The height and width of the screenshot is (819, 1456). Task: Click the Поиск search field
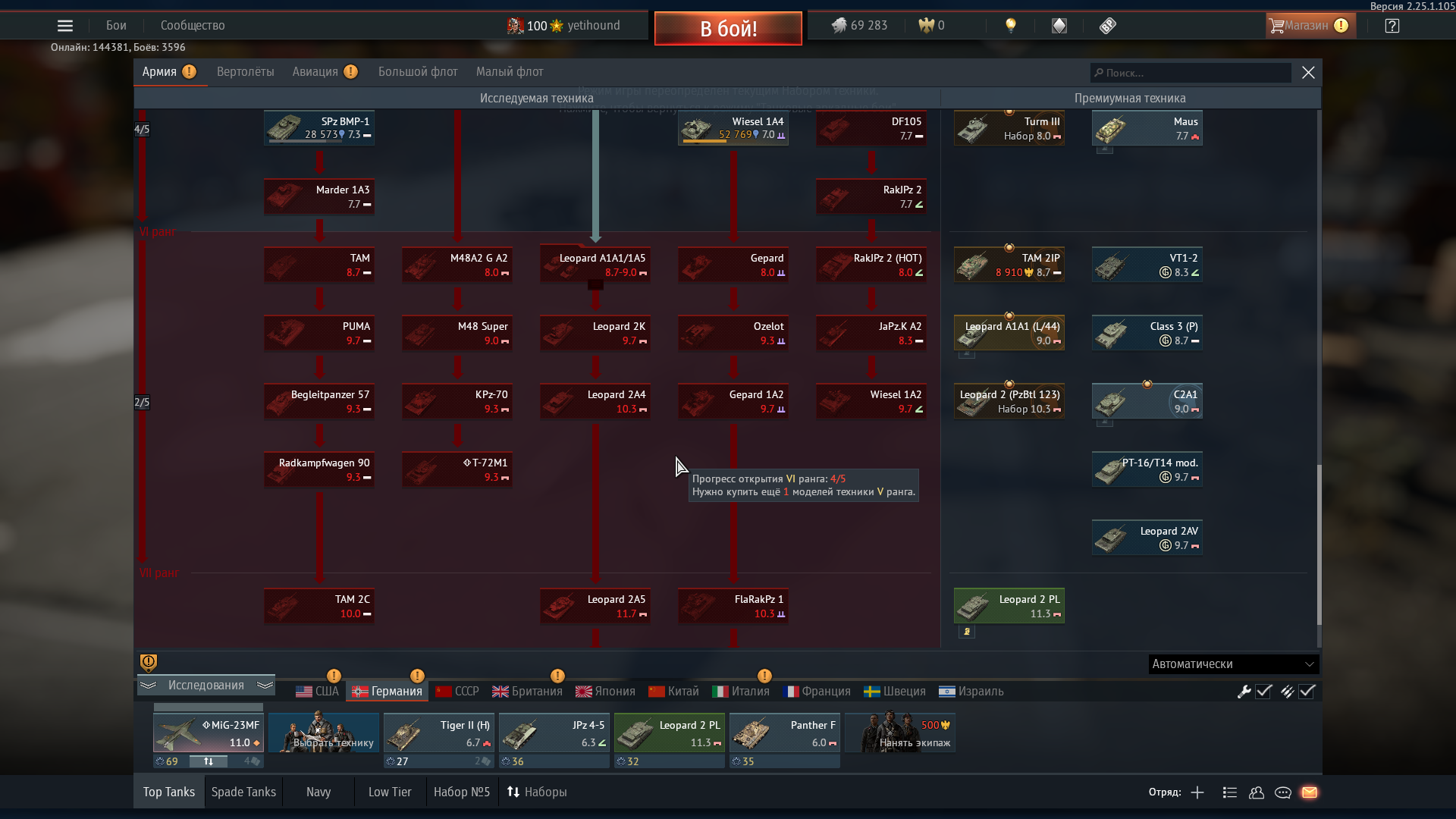point(1191,73)
